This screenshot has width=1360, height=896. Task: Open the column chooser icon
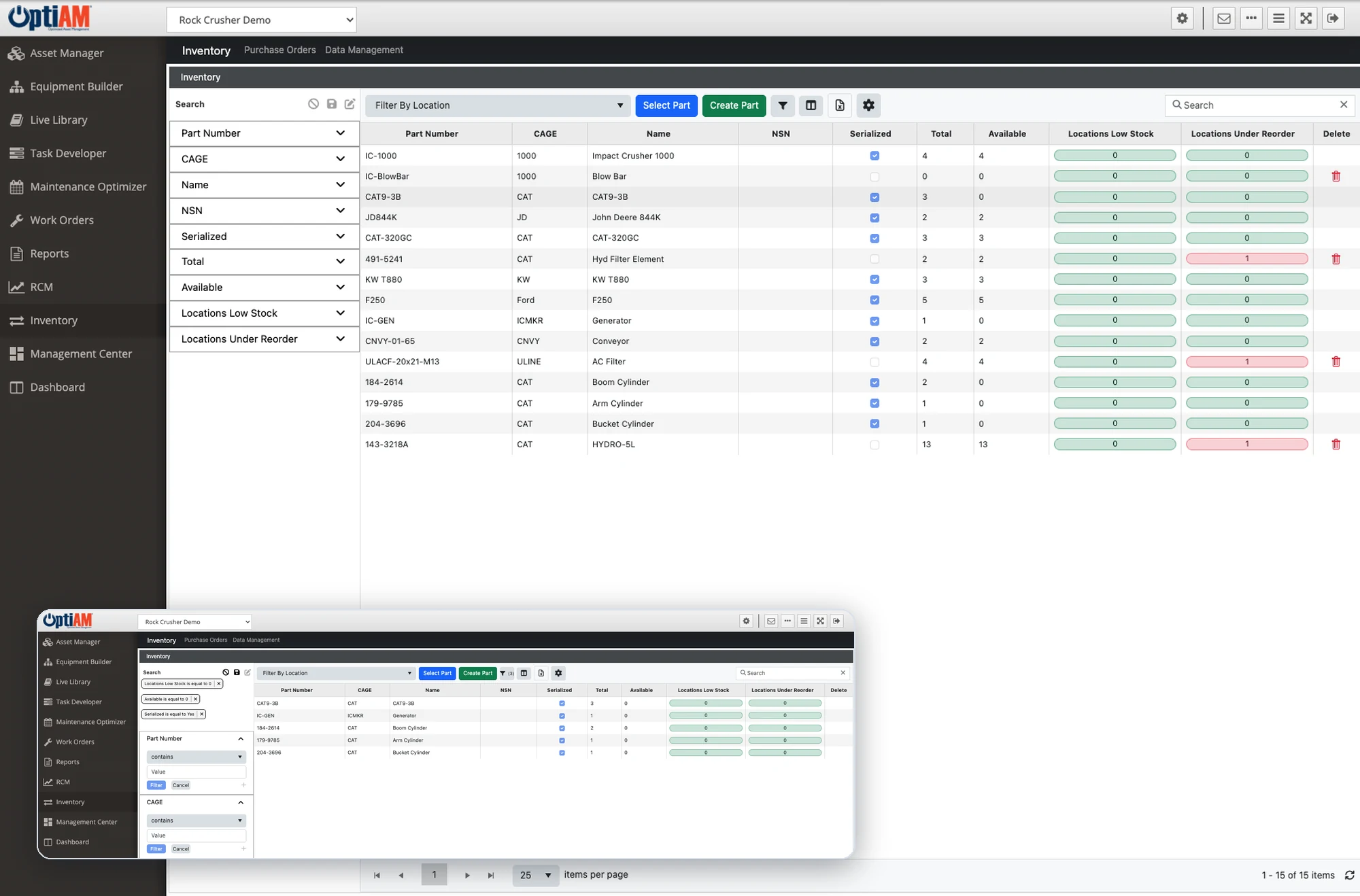[x=811, y=105]
